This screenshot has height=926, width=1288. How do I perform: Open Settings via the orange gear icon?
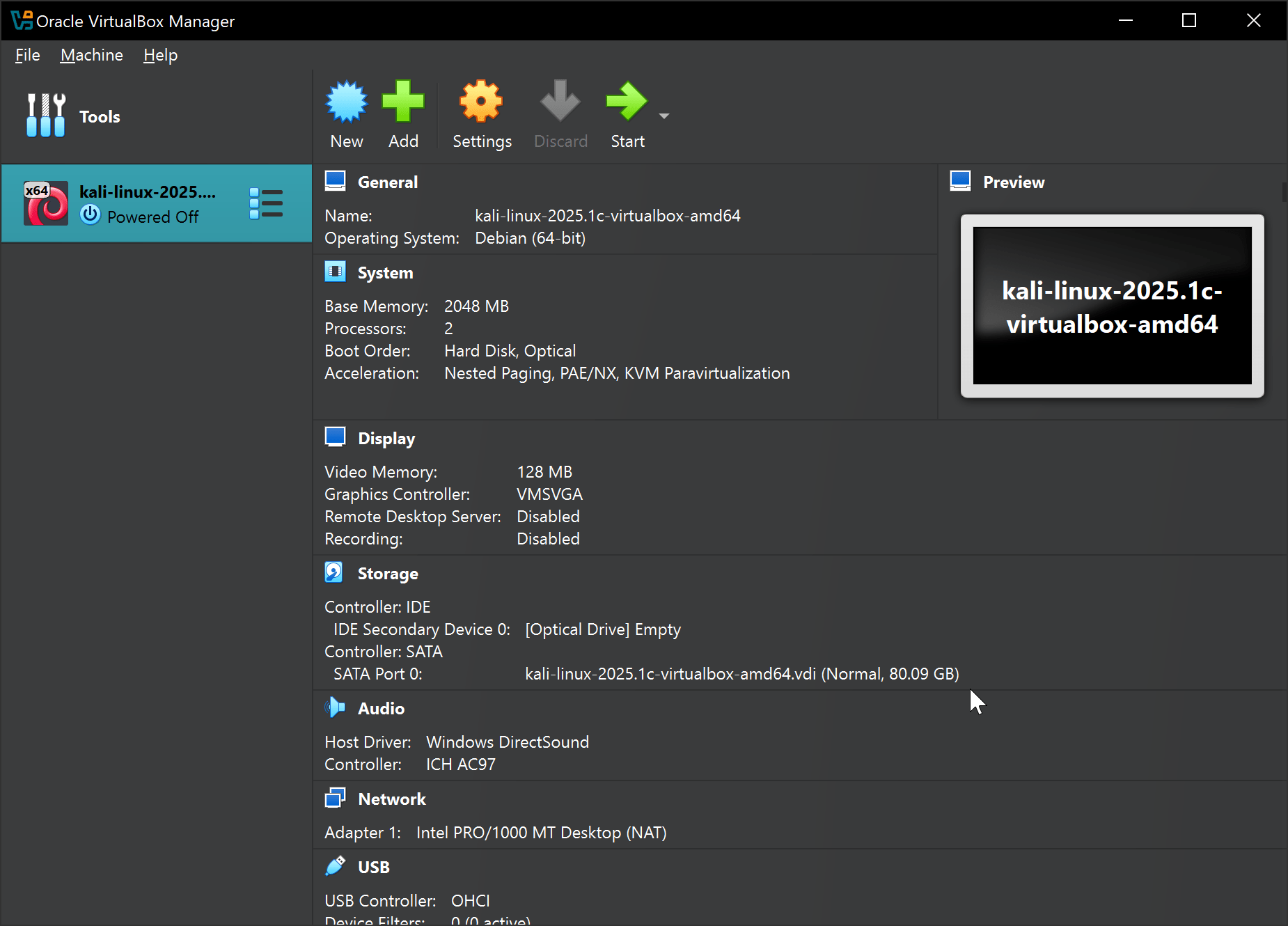click(481, 102)
